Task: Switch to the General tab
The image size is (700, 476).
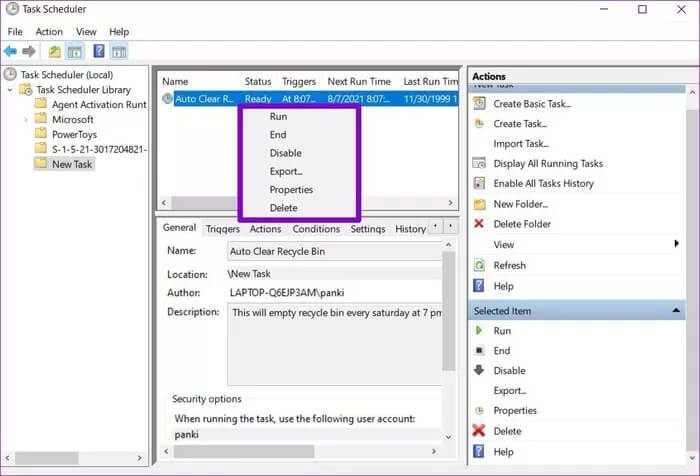Action: tap(179, 227)
